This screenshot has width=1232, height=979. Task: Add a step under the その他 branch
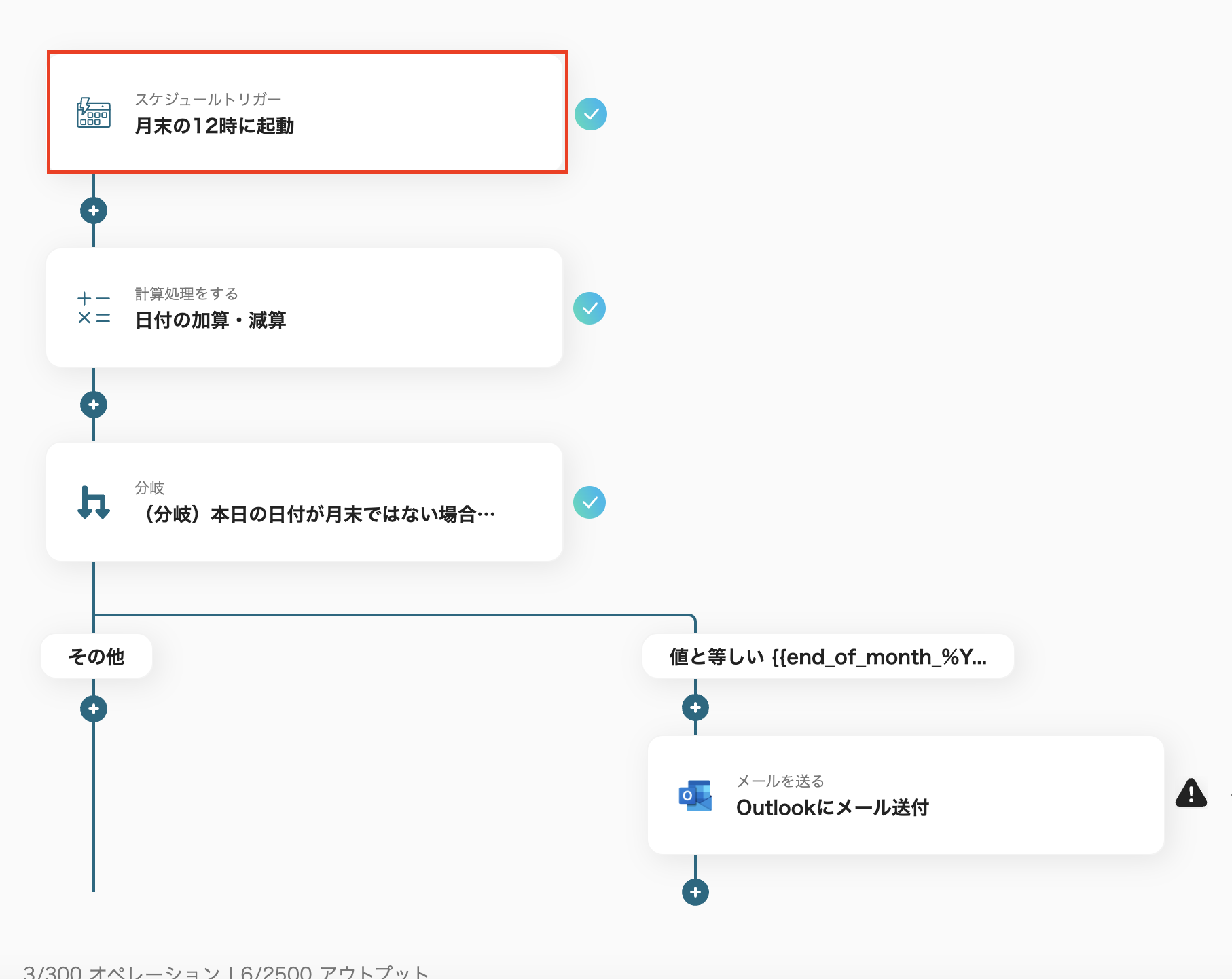click(x=94, y=708)
